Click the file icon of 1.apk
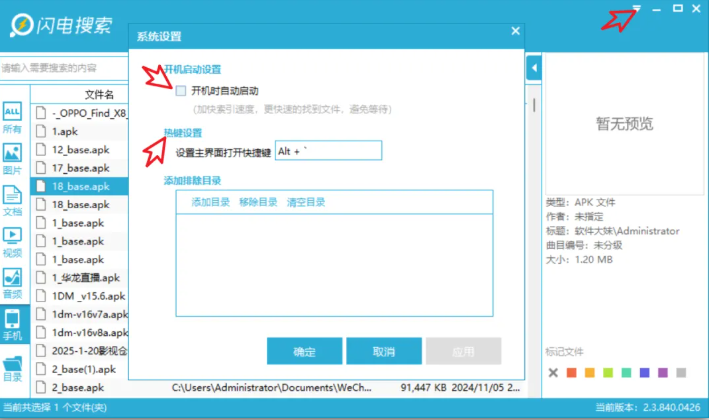Viewport: 709px width, 420px height. 41,131
